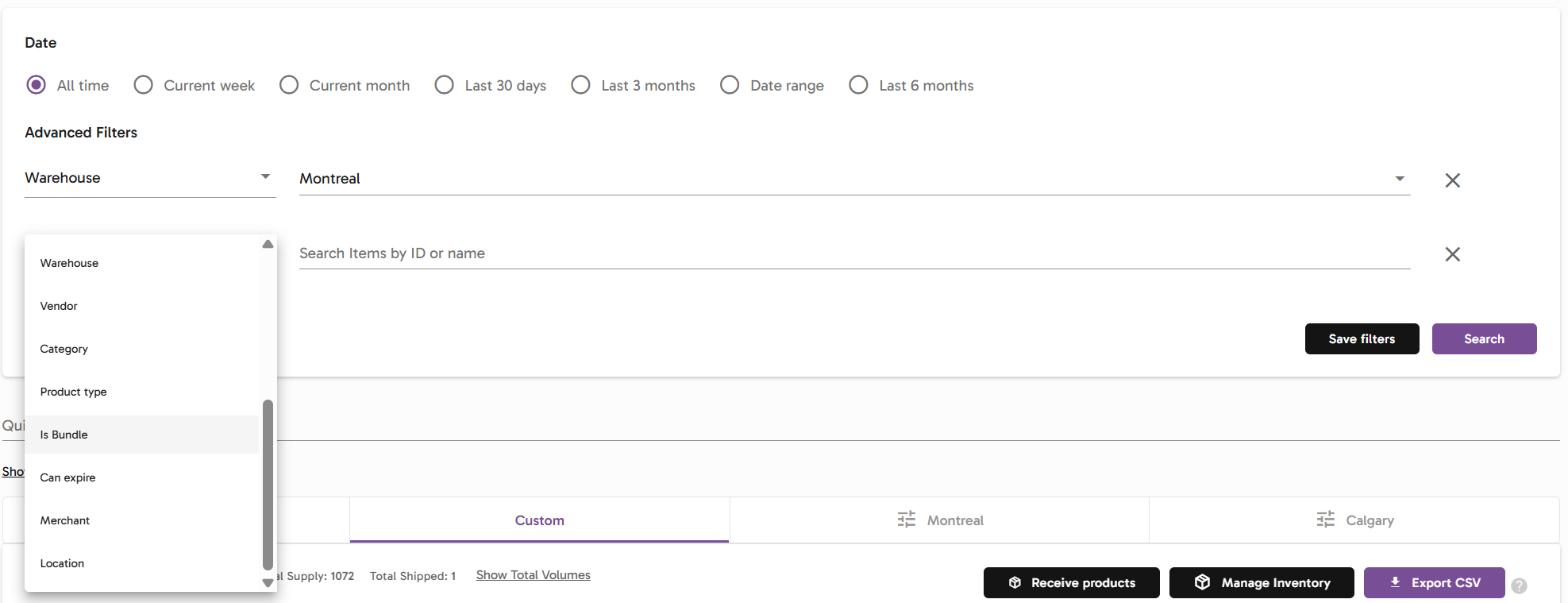Click the dropdown list scrollbar thumb

pos(268,485)
